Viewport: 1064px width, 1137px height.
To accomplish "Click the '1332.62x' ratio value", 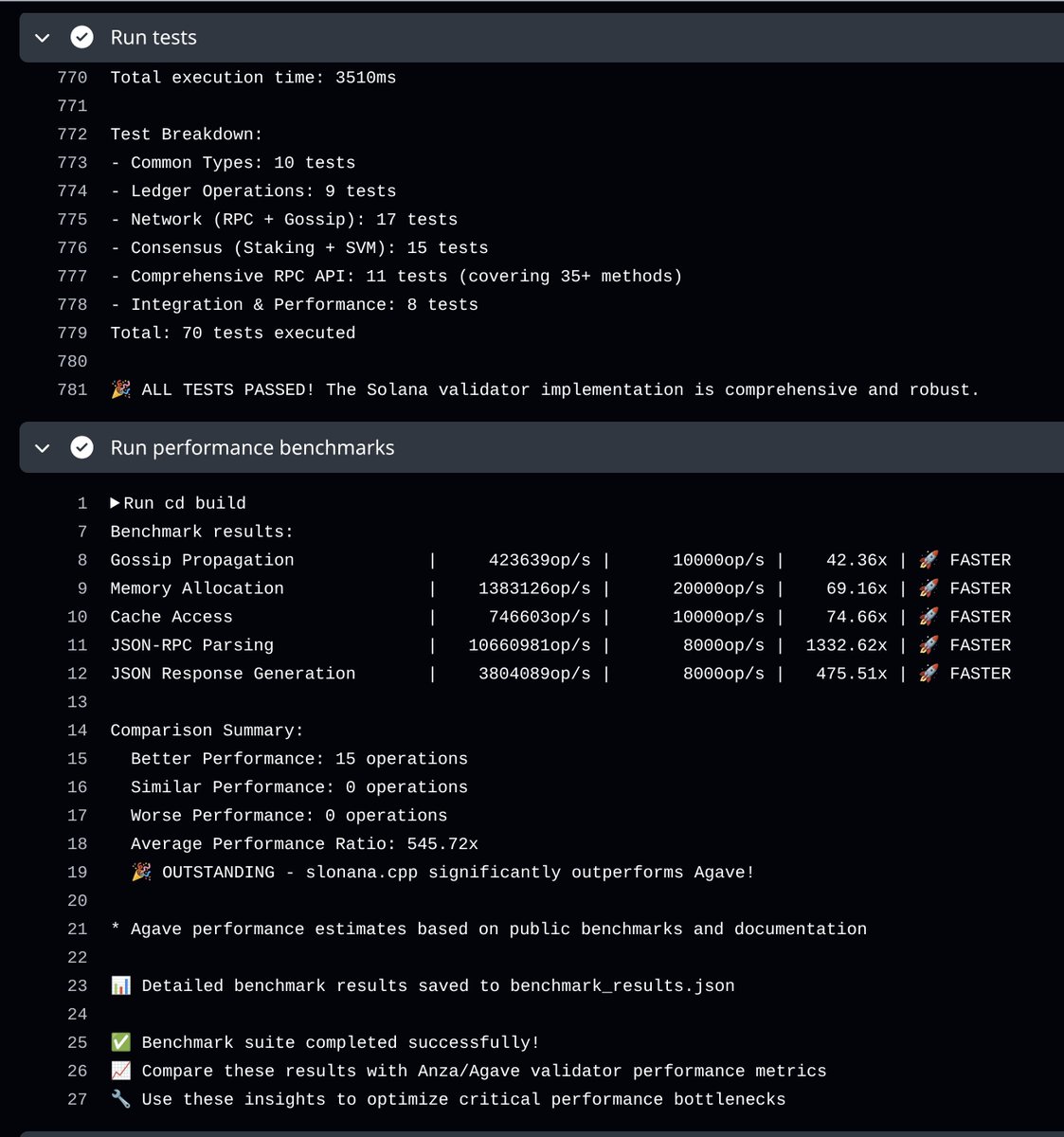I will point(847,645).
